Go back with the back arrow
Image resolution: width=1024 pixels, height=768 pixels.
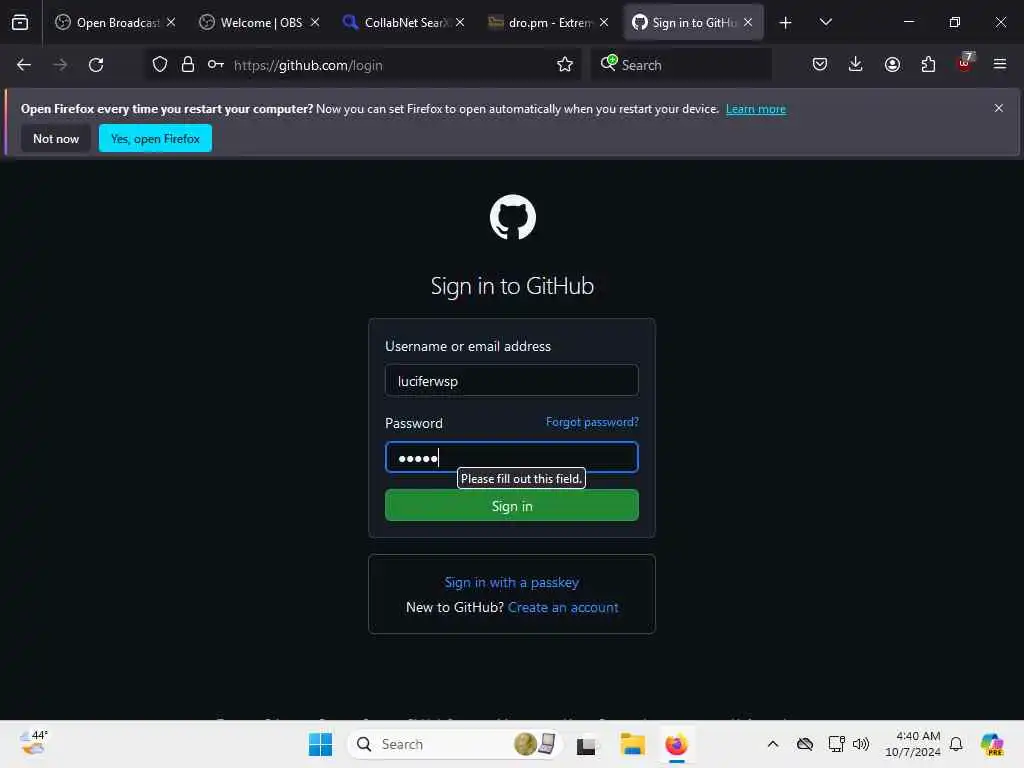click(24, 65)
